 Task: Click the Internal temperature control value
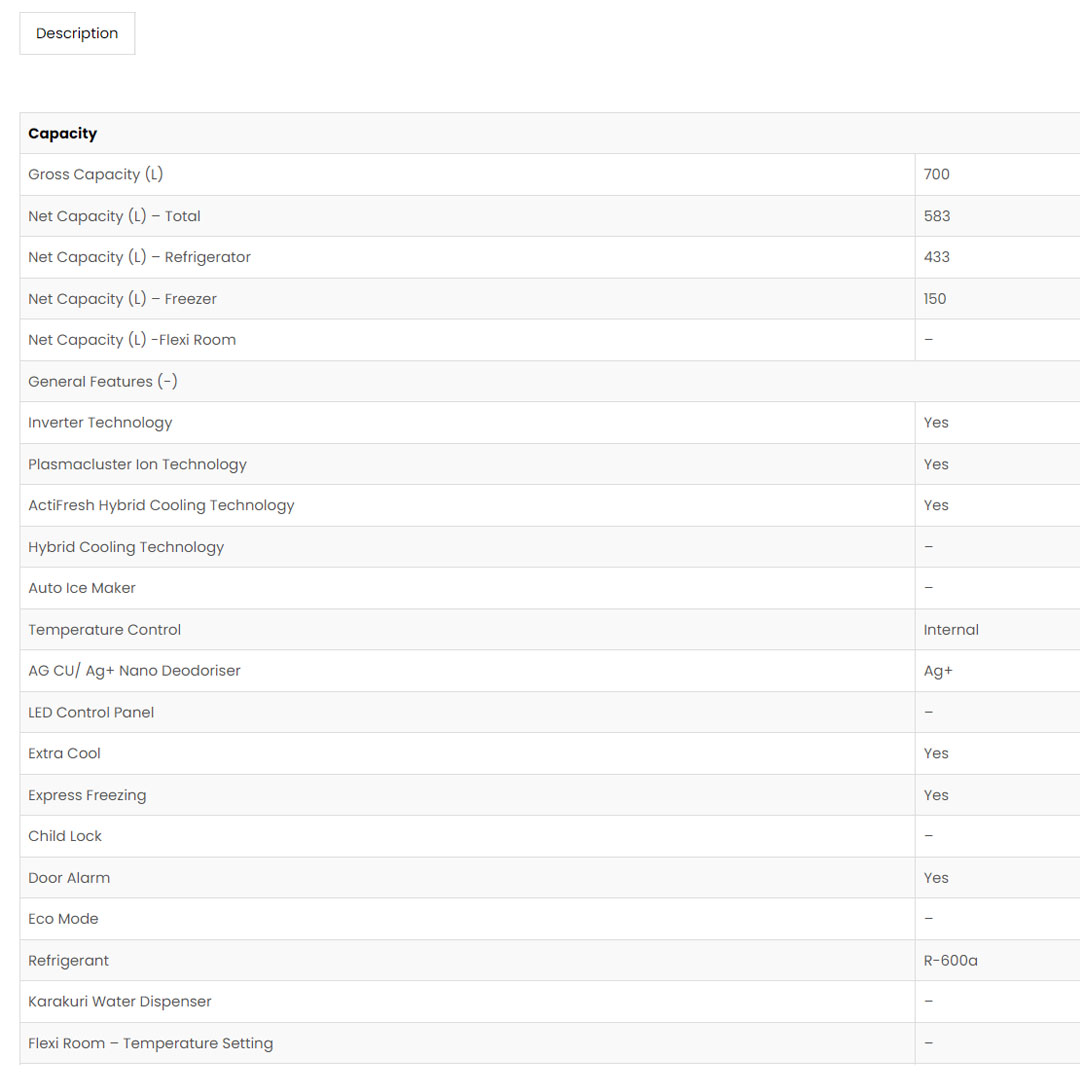pos(950,630)
